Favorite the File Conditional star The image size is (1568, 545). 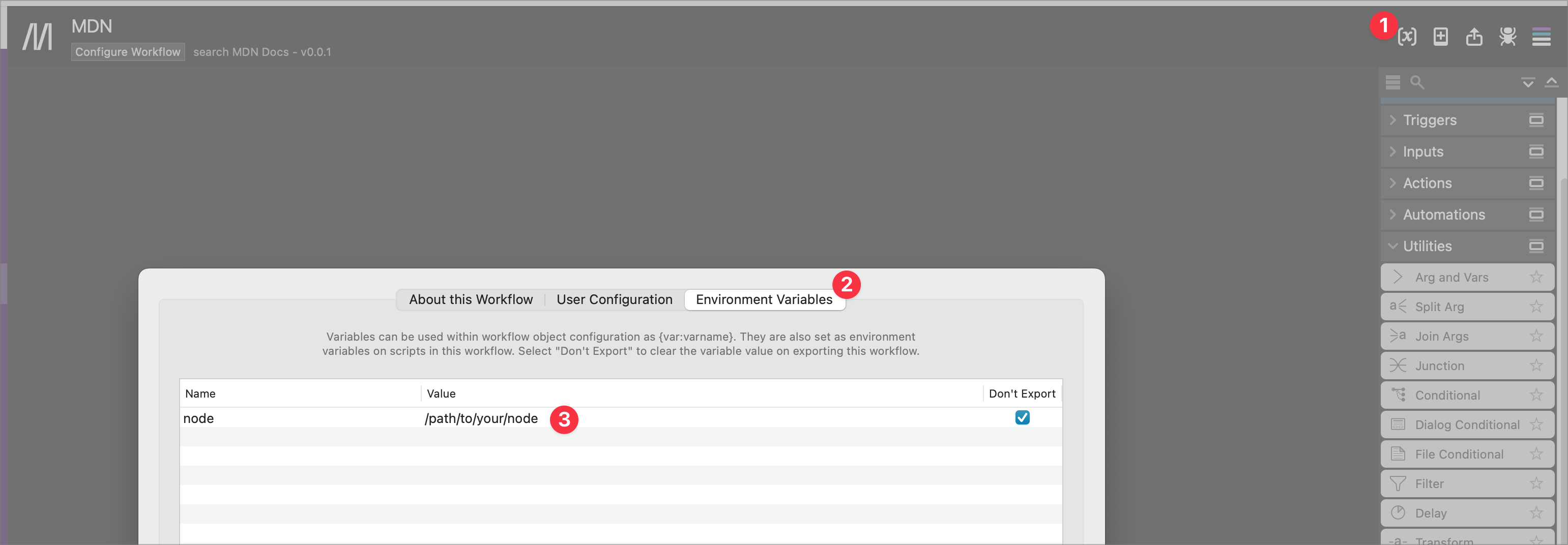point(1536,455)
